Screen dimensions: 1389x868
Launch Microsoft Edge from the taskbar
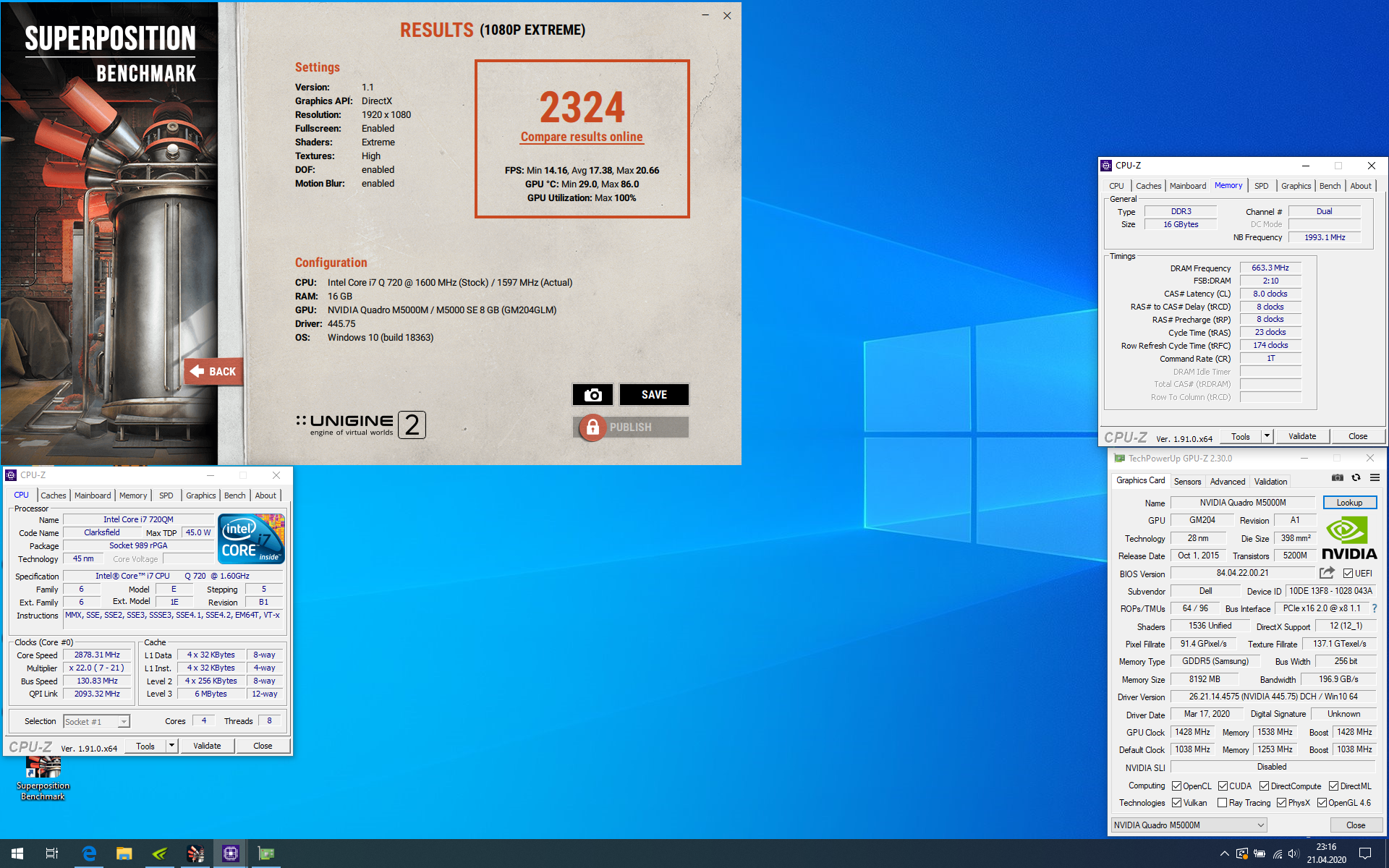click(x=89, y=854)
